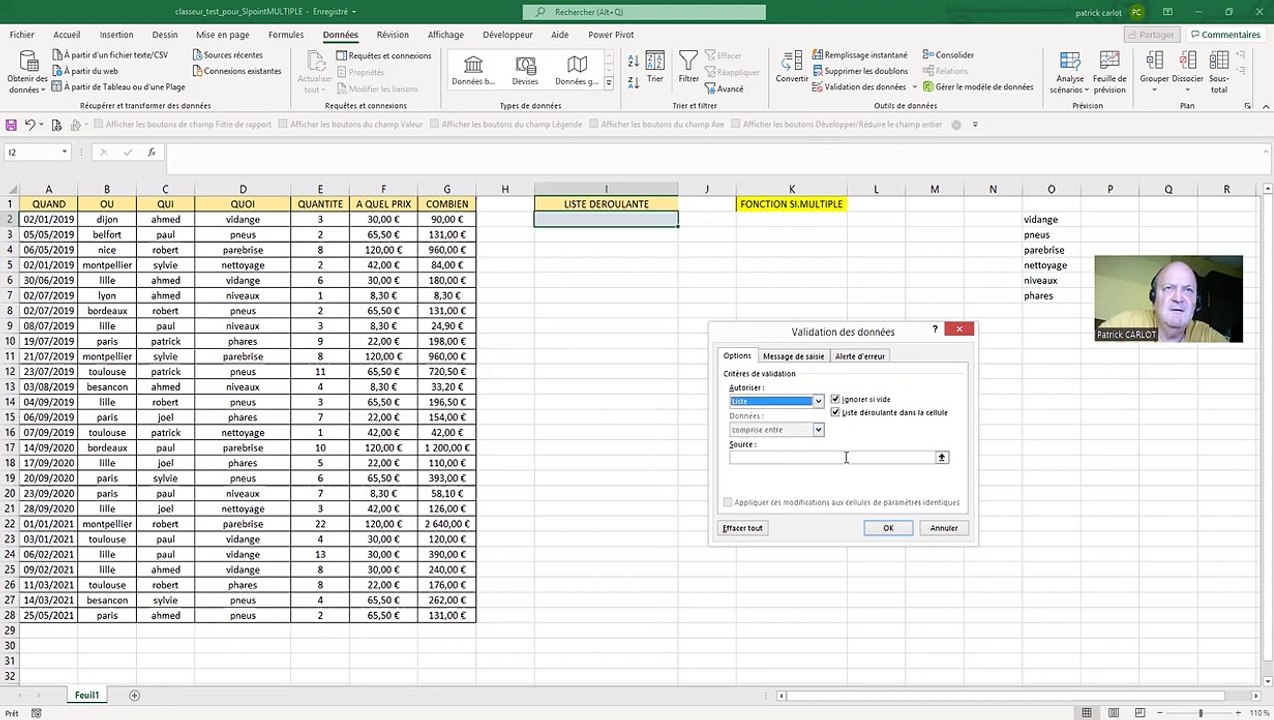Switch to Alerte d'erreur tab
This screenshot has width=1274, height=720.
pyautogui.click(x=860, y=356)
